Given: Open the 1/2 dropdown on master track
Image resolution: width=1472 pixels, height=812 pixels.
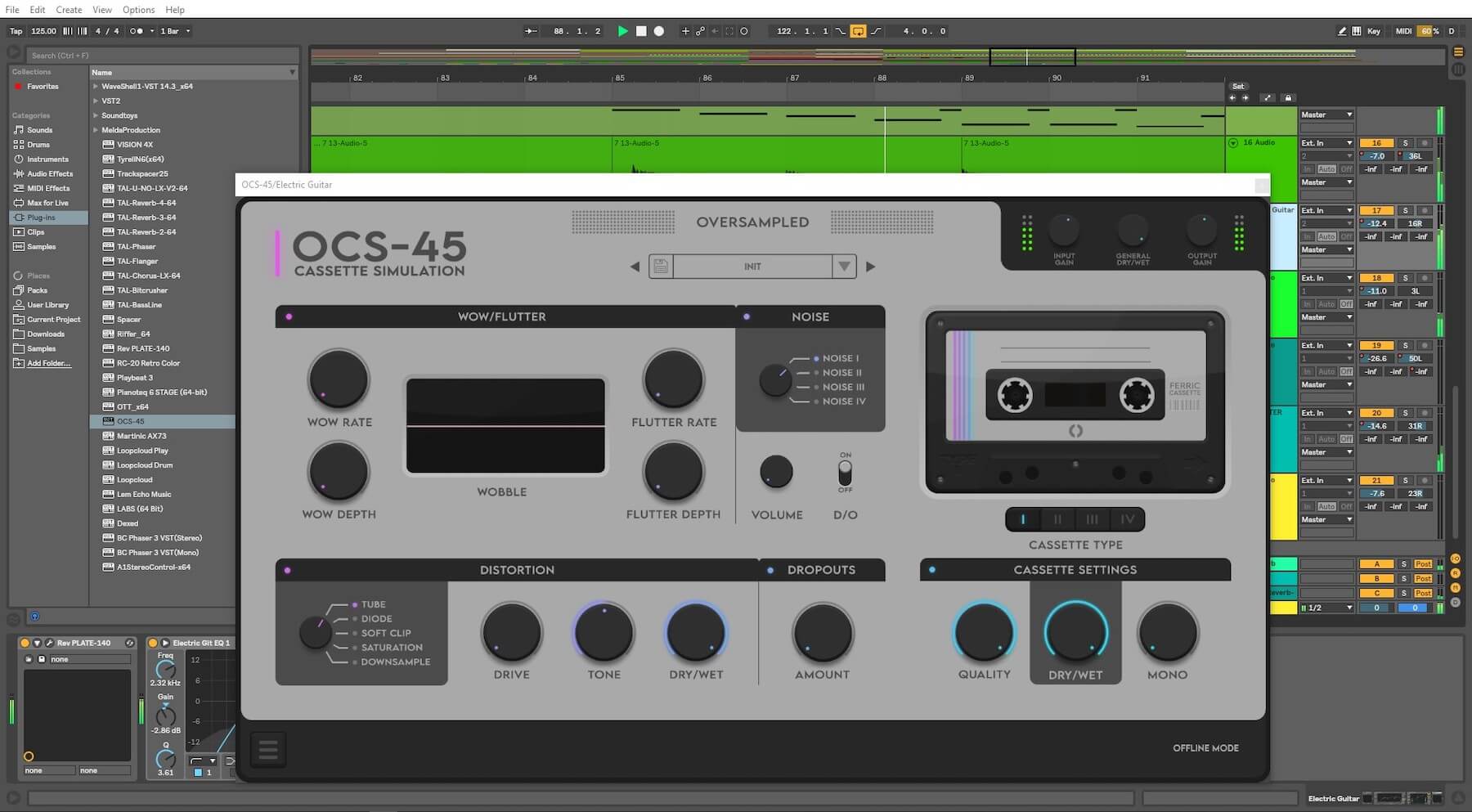Looking at the screenshot, I should click(1326, 608).
